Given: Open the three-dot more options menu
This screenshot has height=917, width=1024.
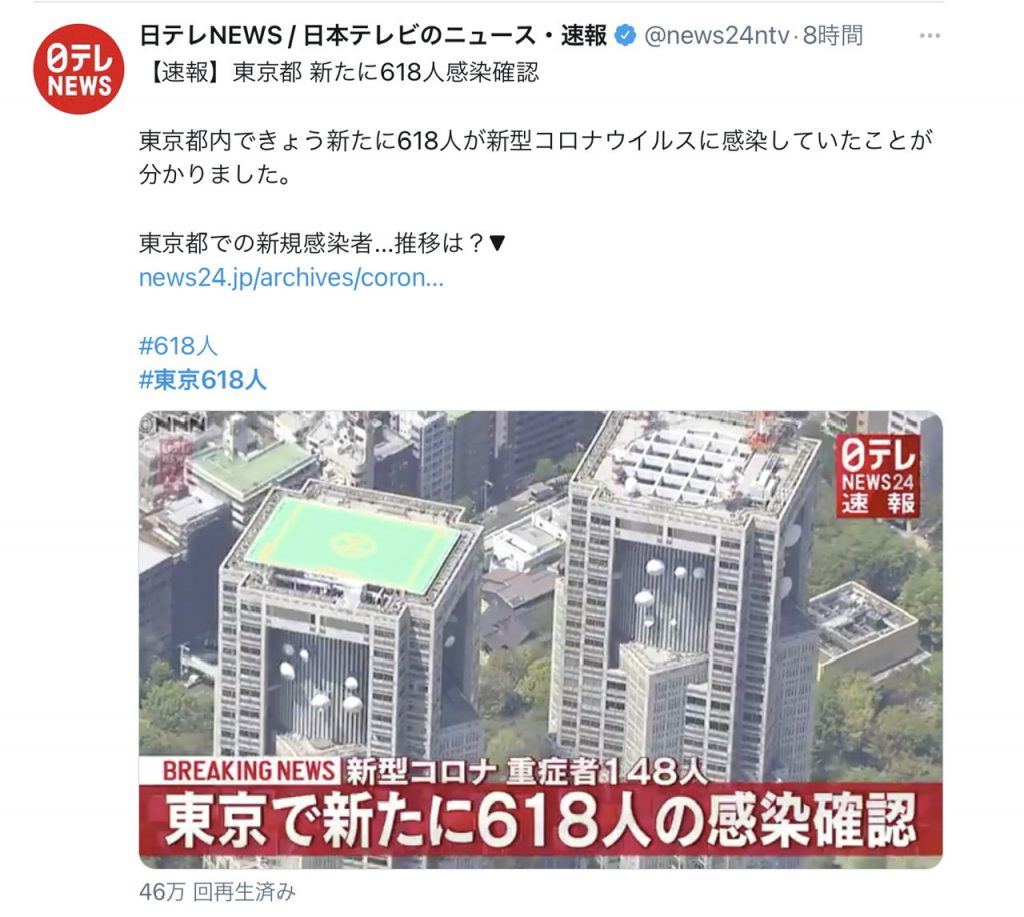Looking at the screenshot, I should click(x=929, y=36).
